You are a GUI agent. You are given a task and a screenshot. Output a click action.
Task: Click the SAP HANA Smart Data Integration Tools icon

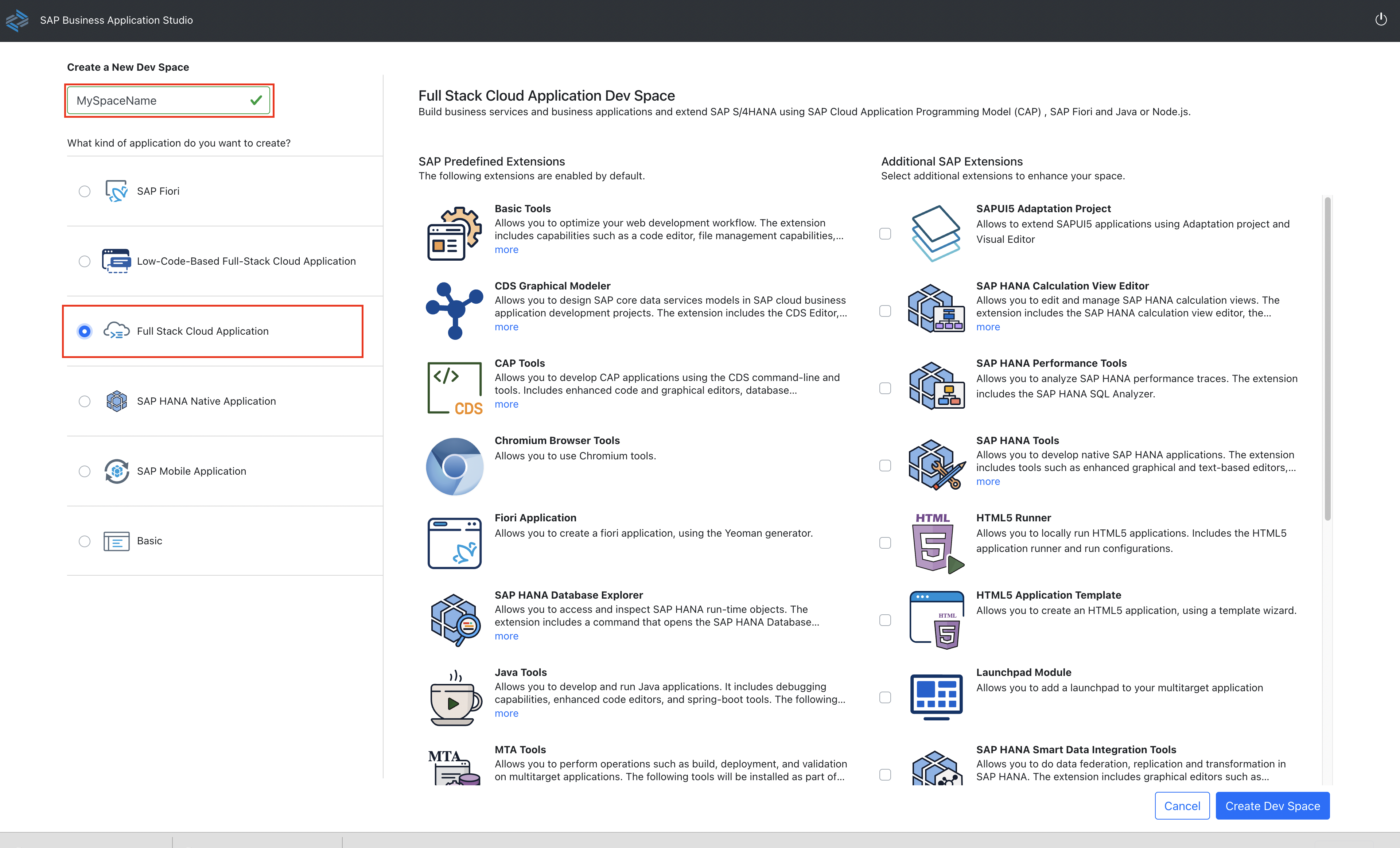(x=937, y=768)
